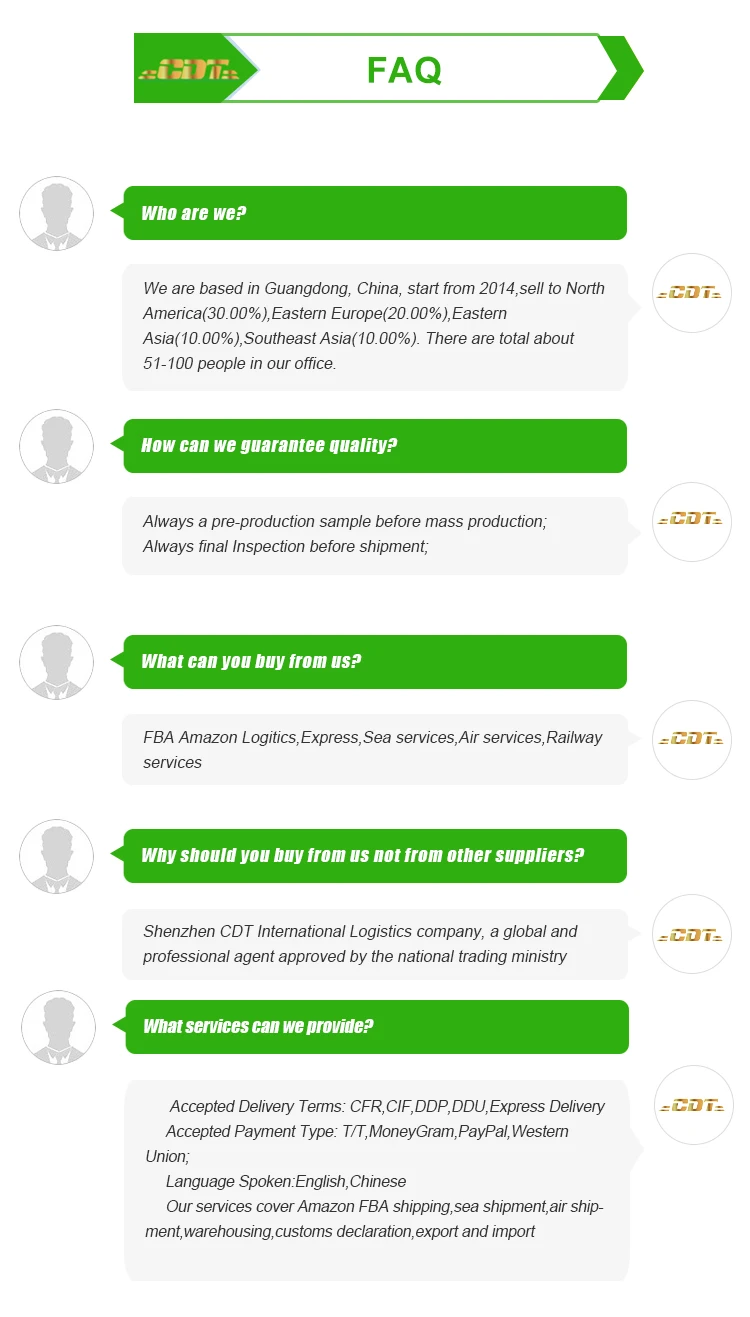Image resolution: width=750 pixels, height=1317 pixels.
Task: Click CDT logo next to Accepted Delivery Terms answer
Action: [693, 1106]
